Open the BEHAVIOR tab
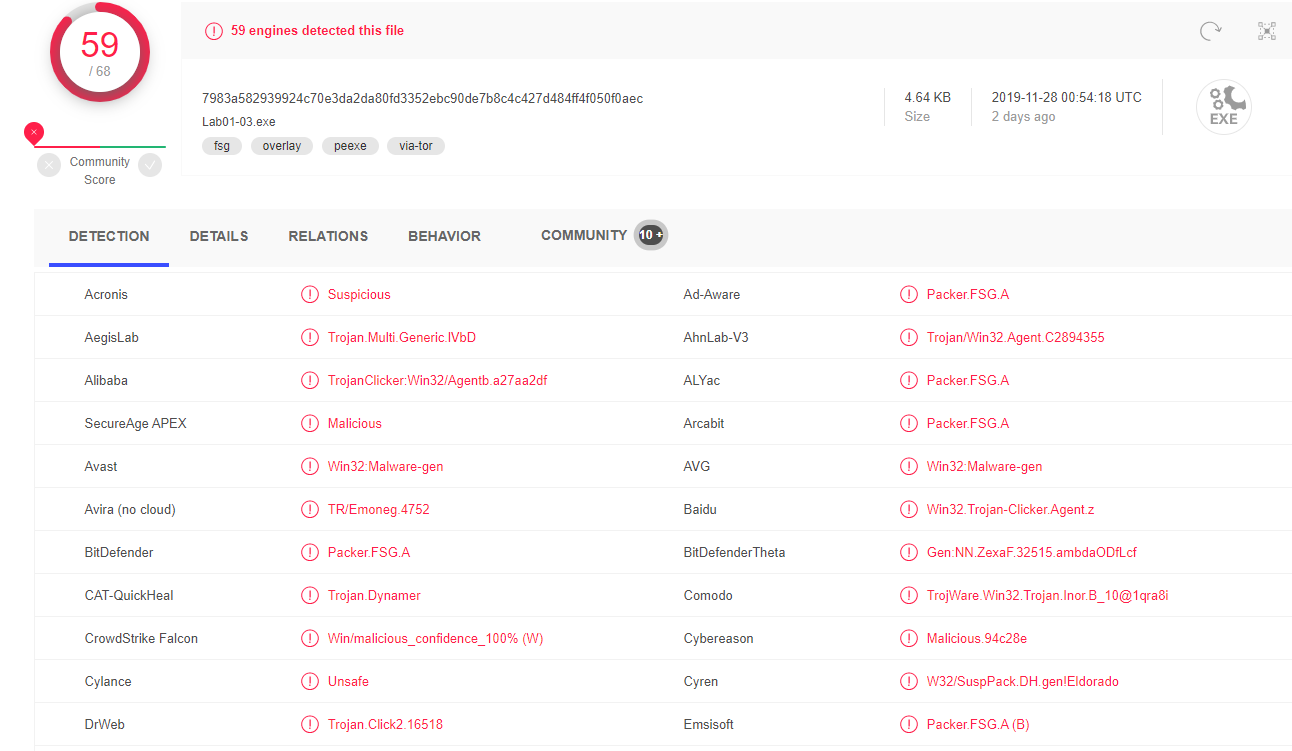Image resolution: width=1292 pixels, height=751 pixels. (x=444, y=236)
